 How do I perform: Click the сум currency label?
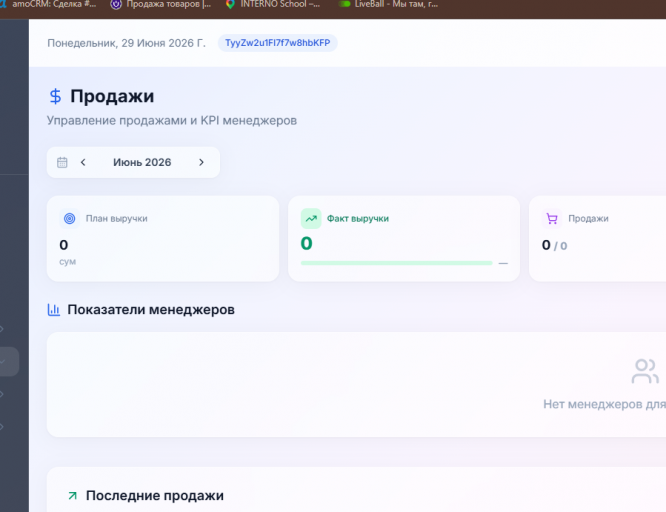(68, 261)
